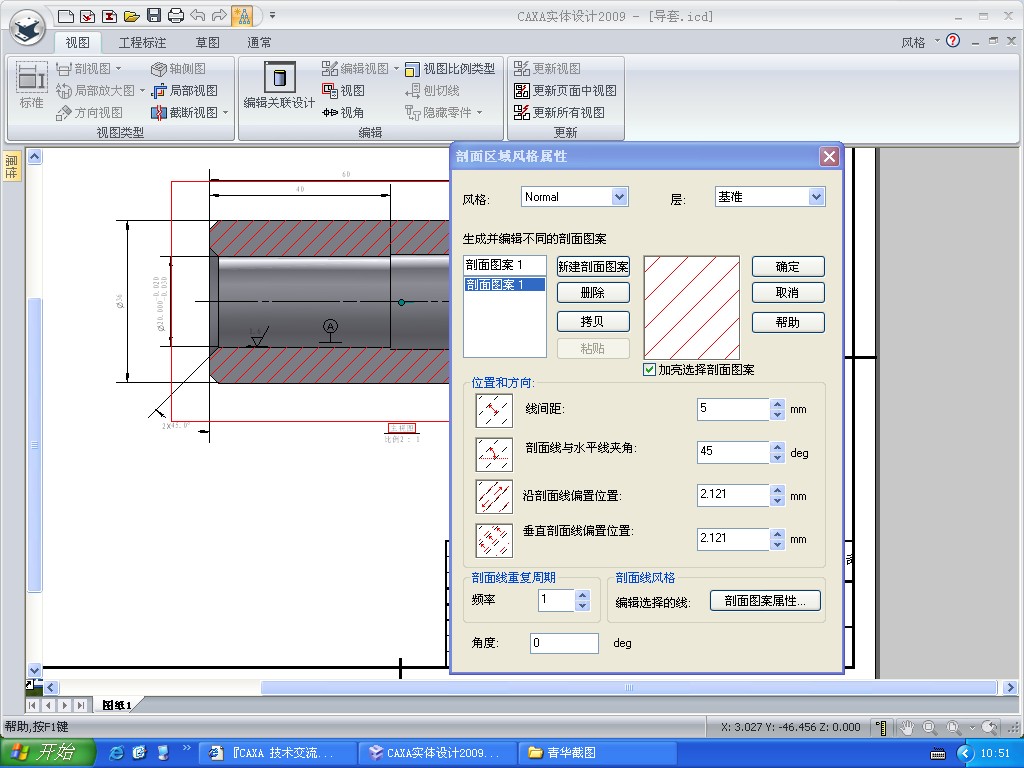Increase the 线间距 line spacing value

pos(777,404)
